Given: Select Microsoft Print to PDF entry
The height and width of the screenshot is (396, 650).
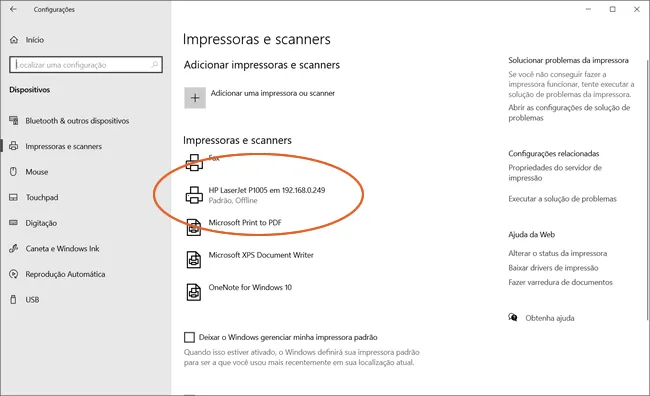Looking at the screenshot, I should pyautogui.click(x=245, y=223).
